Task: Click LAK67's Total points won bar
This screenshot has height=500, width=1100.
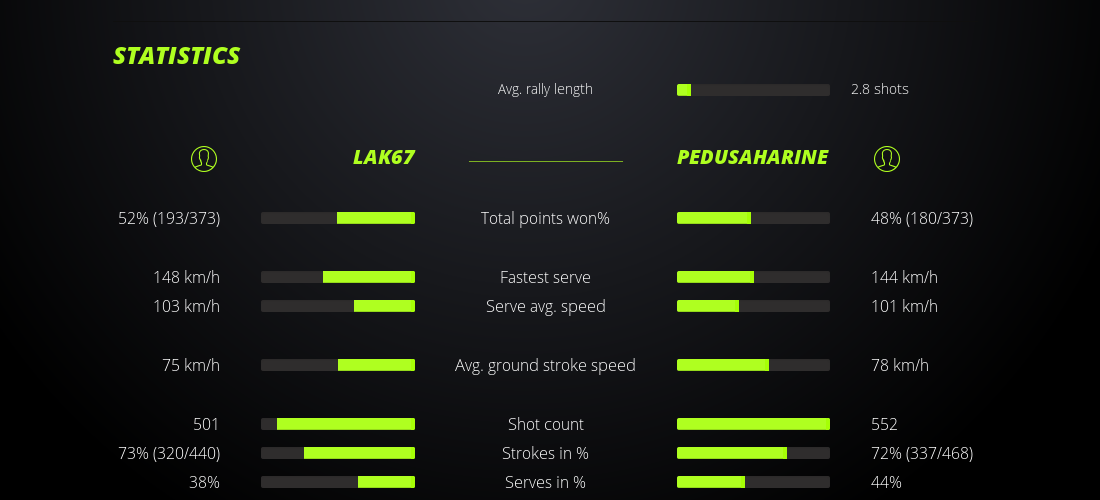Action: tap(338, 218)
